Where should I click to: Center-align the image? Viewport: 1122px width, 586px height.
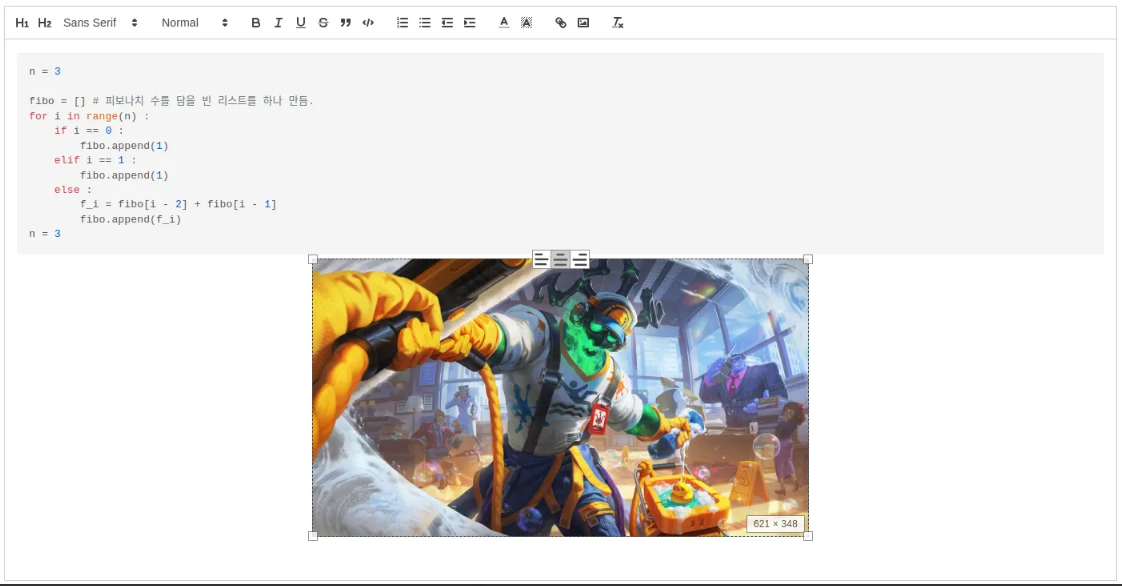(560, 260)
